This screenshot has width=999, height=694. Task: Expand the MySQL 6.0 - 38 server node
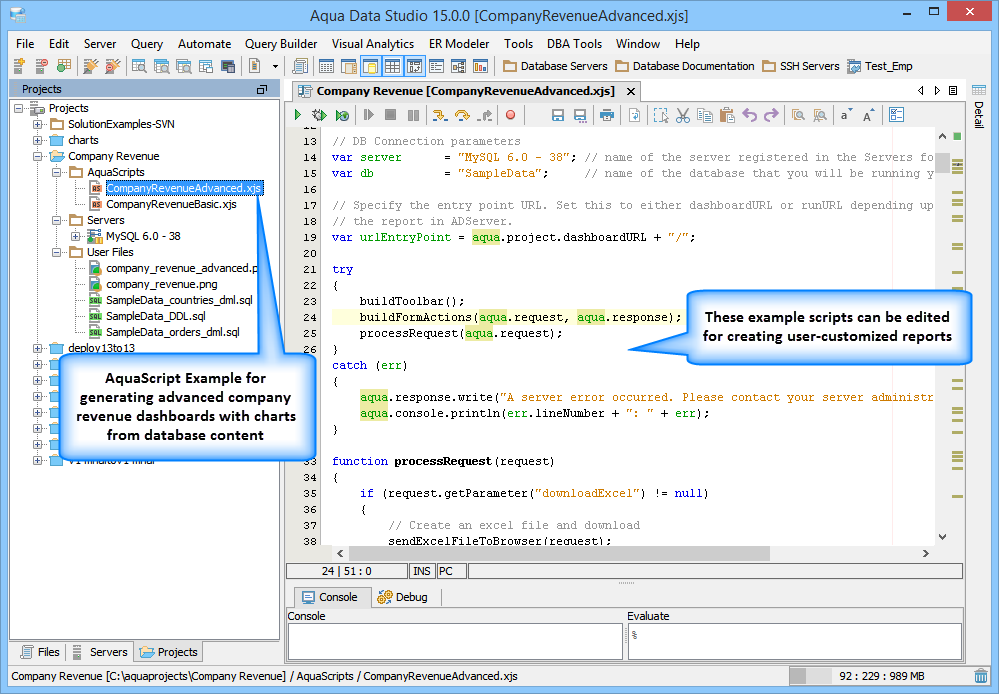click(76, 236)
